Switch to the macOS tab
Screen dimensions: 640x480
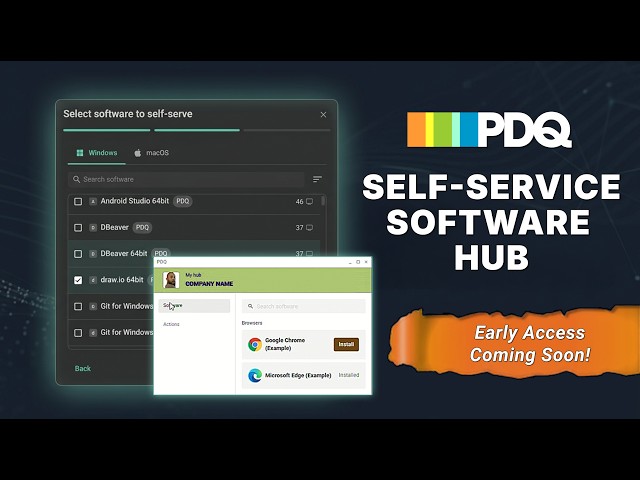pyautogui.click(x=151, y=153)
